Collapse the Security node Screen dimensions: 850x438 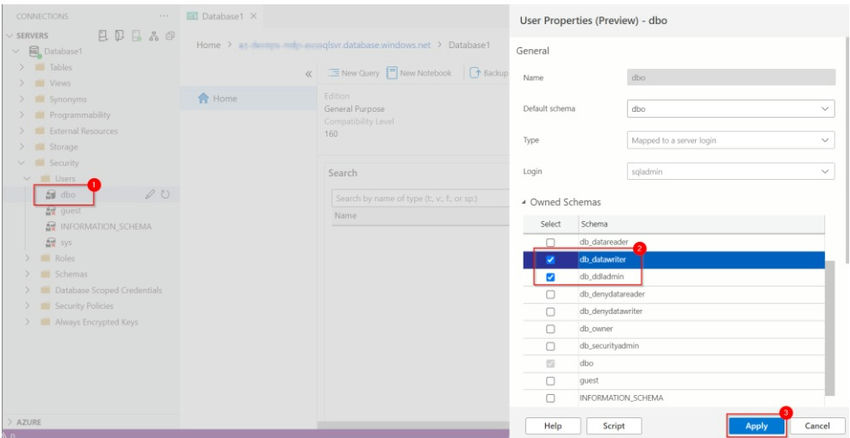click(x=22, y=163)
